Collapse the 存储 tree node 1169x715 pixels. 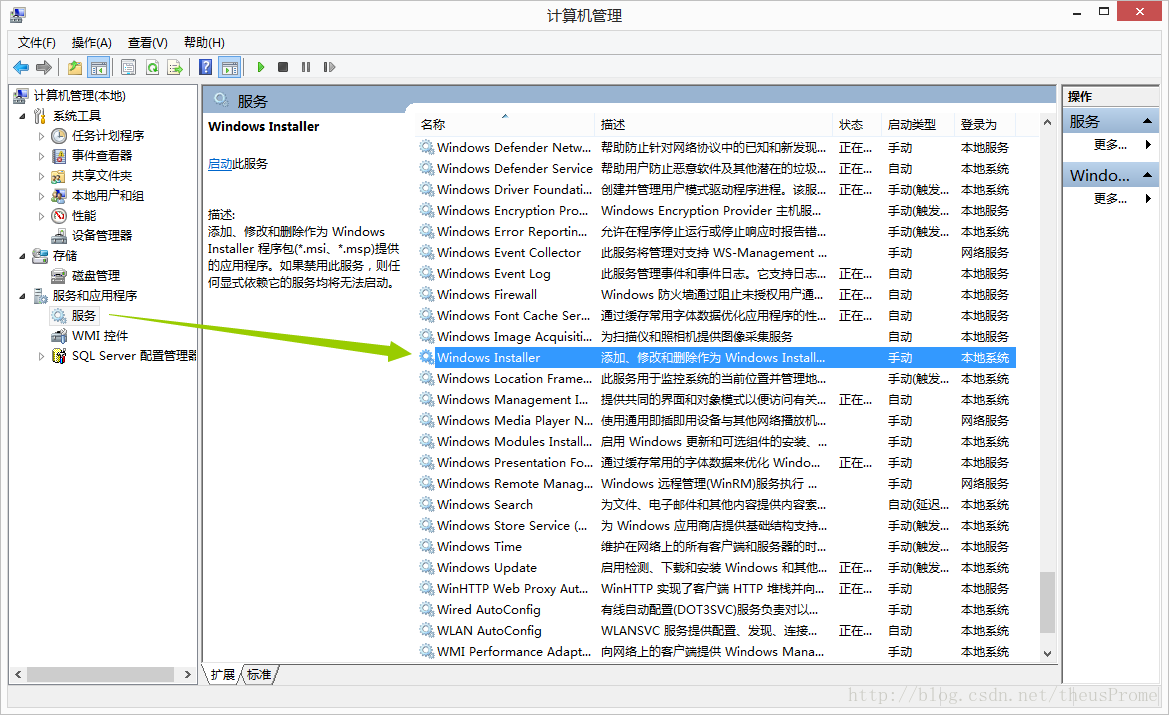(22, 256)
